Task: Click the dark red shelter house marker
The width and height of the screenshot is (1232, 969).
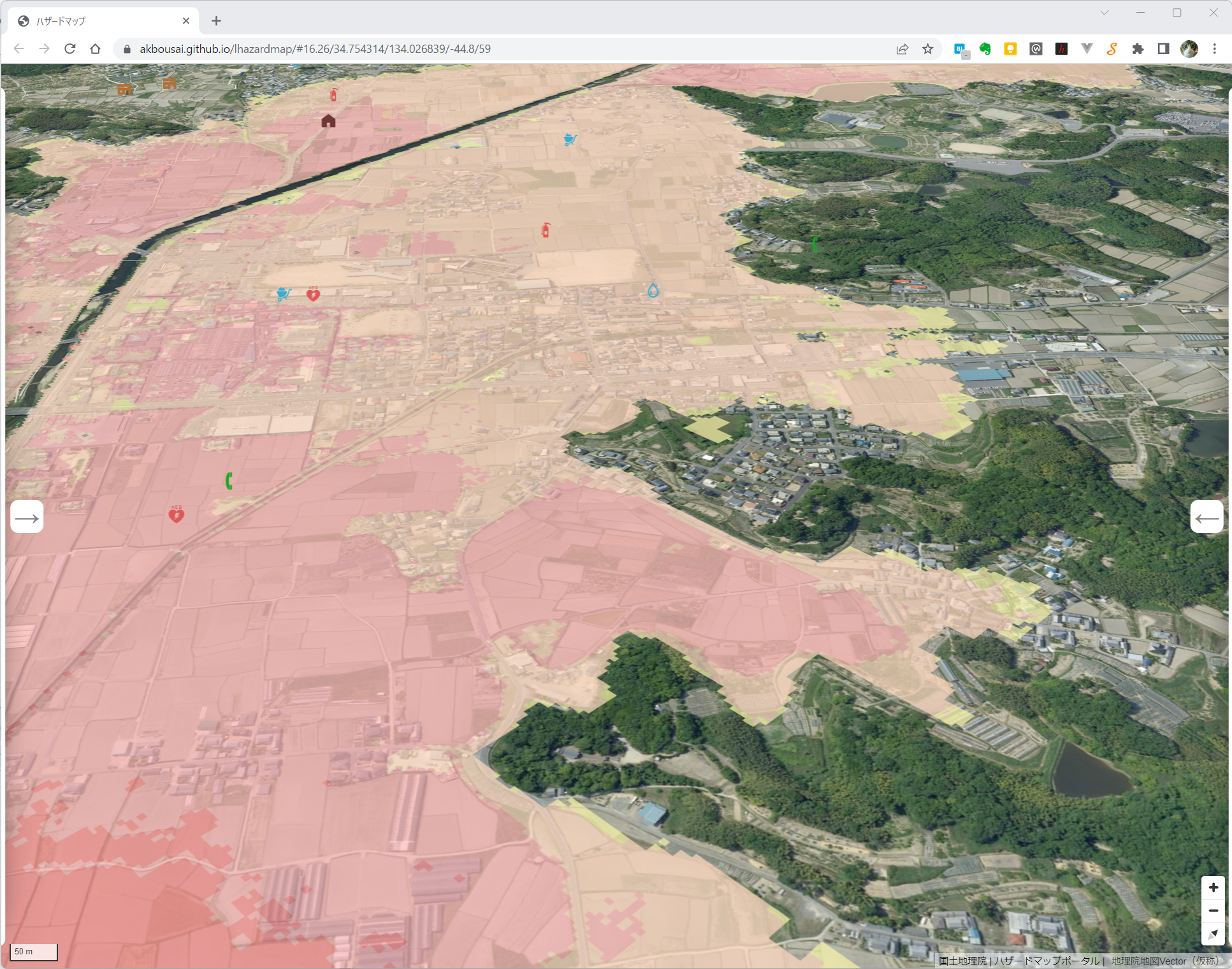Action: pos(328,120)
